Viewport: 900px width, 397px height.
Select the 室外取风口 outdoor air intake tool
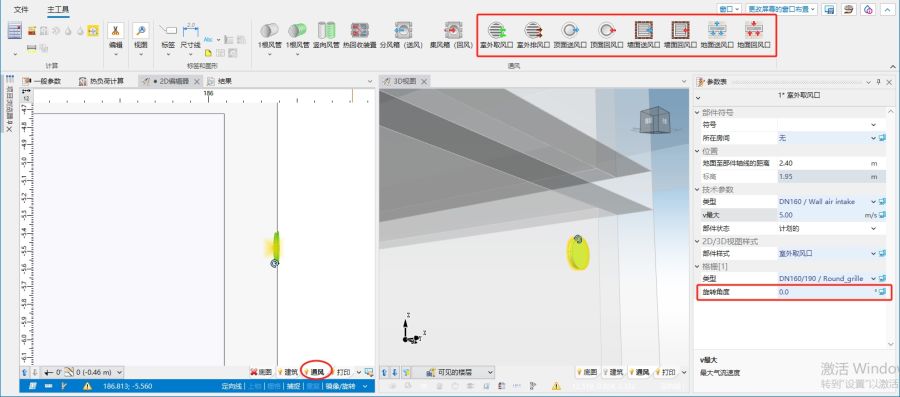(x=496, y=34)
